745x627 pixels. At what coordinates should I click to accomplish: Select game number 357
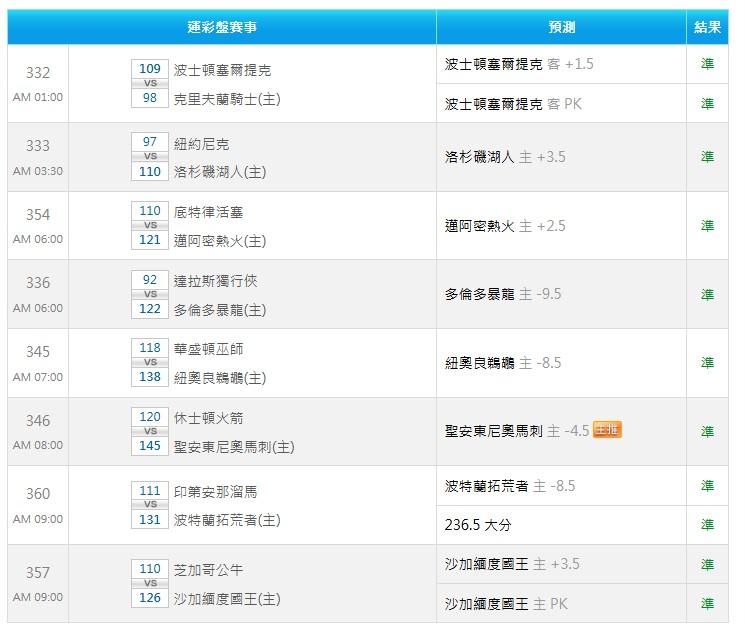click(38, 572)
